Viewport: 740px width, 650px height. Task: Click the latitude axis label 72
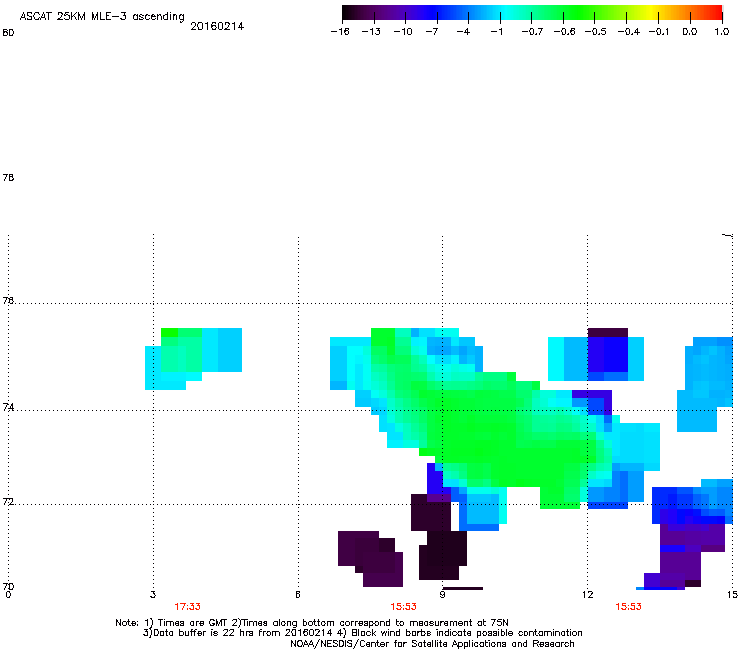click(8, 502)
